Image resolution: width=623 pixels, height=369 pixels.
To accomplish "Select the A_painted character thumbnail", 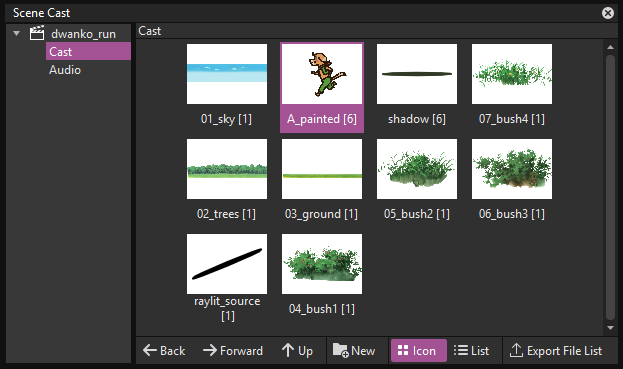I will click(x=322, y=74).
